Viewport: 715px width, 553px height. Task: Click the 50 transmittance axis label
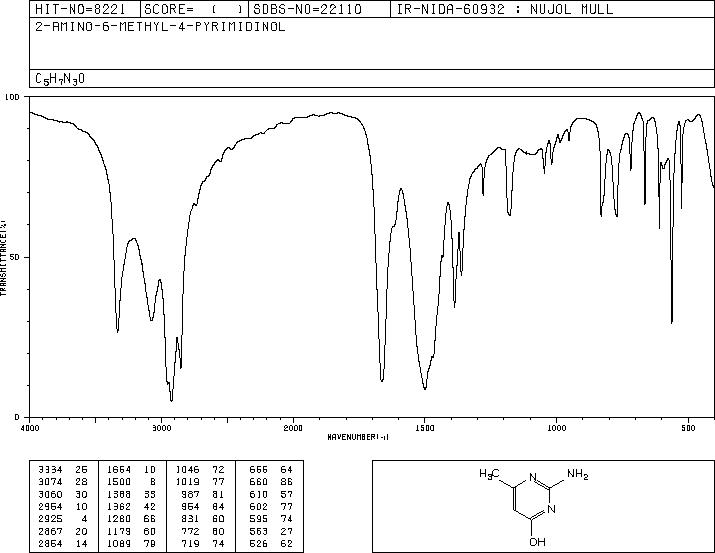coord(15,257)
